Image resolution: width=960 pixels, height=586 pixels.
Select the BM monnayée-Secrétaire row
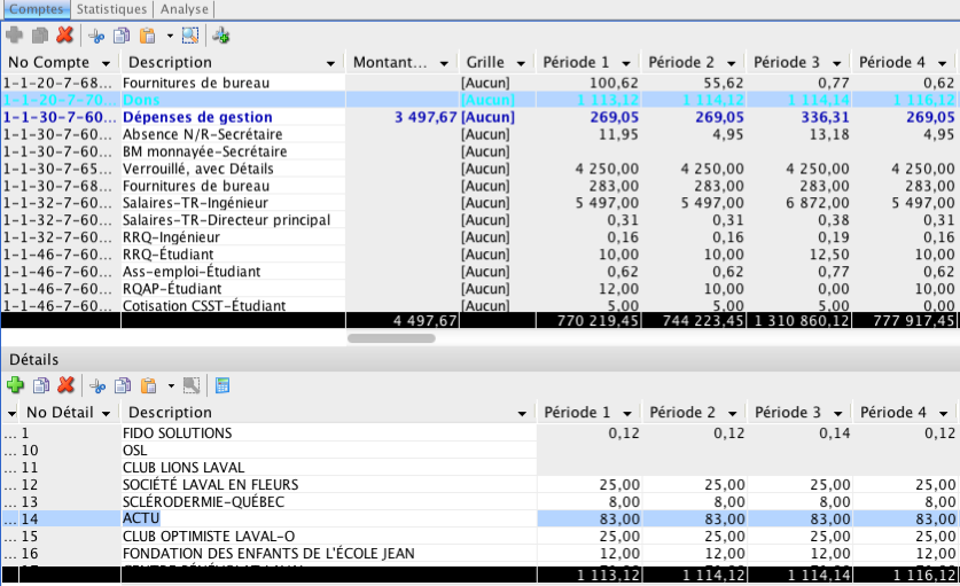(480, 151)
